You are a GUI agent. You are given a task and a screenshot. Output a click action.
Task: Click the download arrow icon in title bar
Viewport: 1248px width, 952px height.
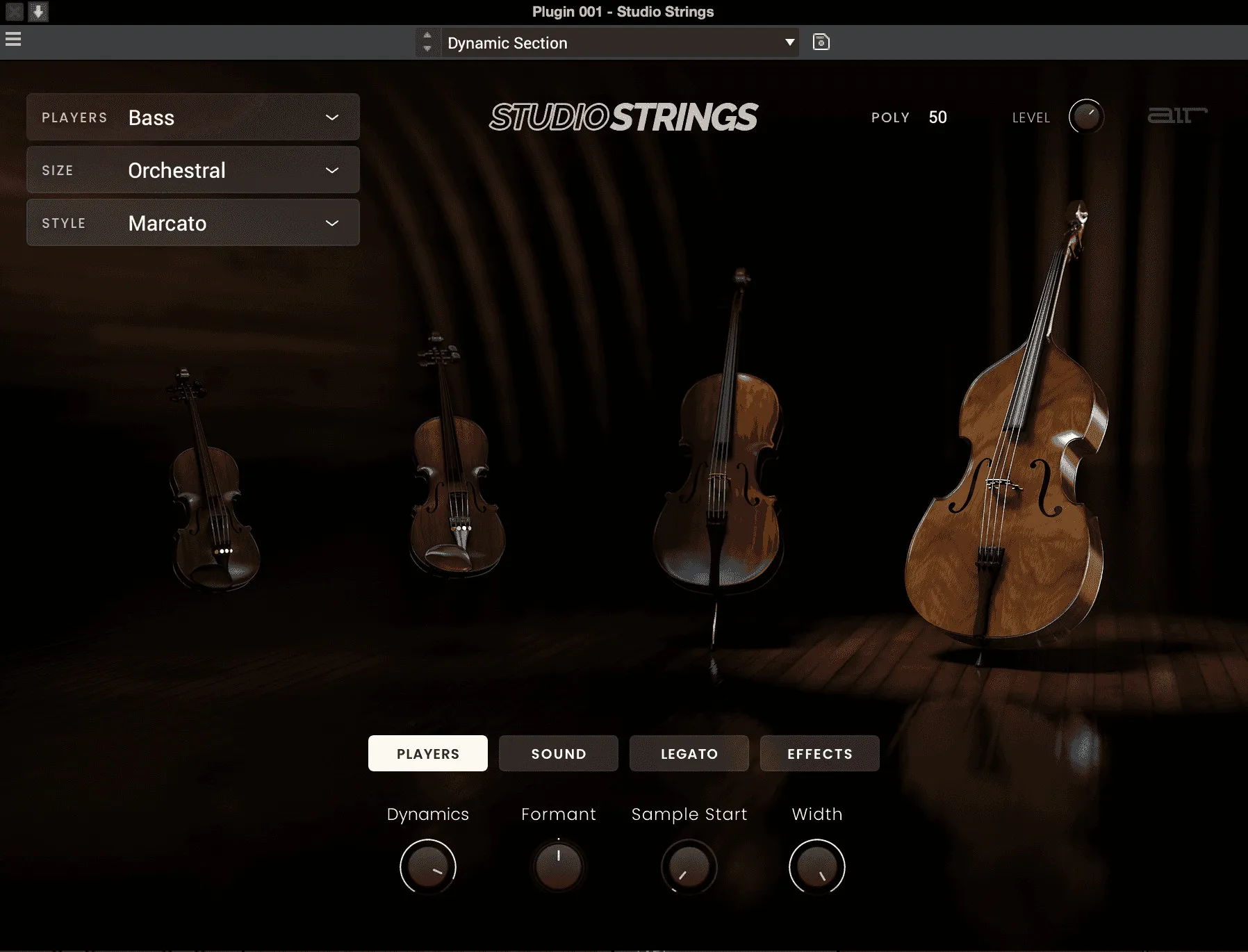(x=38, y=12)
